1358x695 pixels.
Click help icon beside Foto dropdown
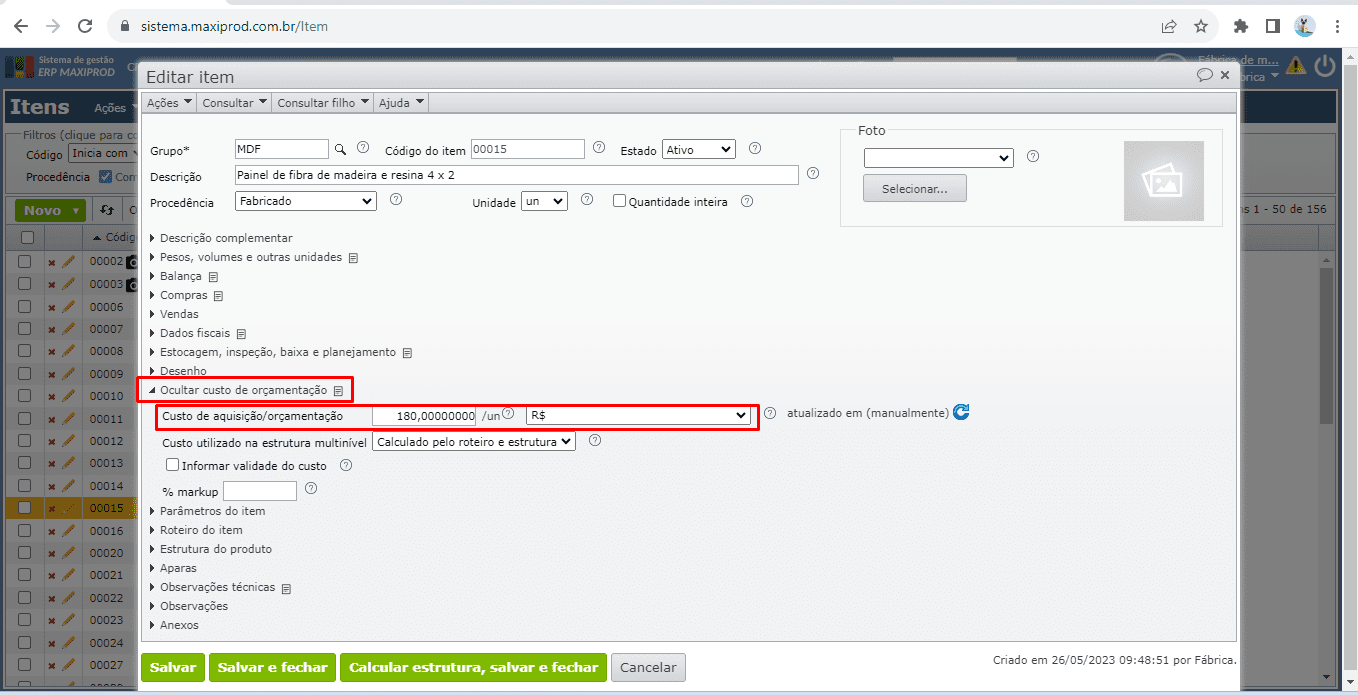click(x=1033, y=156)
